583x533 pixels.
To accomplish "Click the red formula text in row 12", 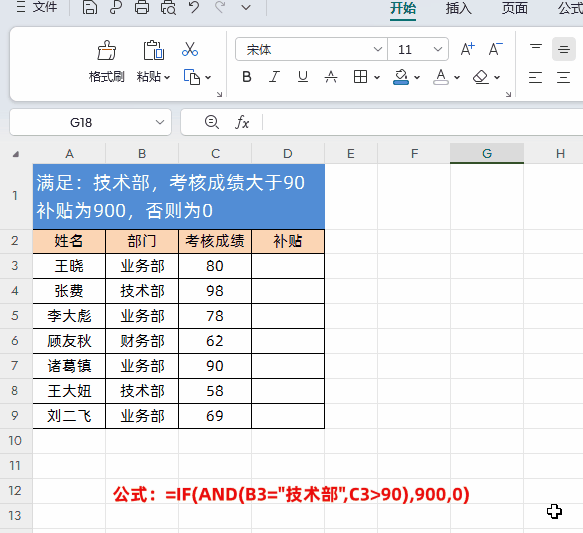I will pyautogui.click(x=291, y=494).
